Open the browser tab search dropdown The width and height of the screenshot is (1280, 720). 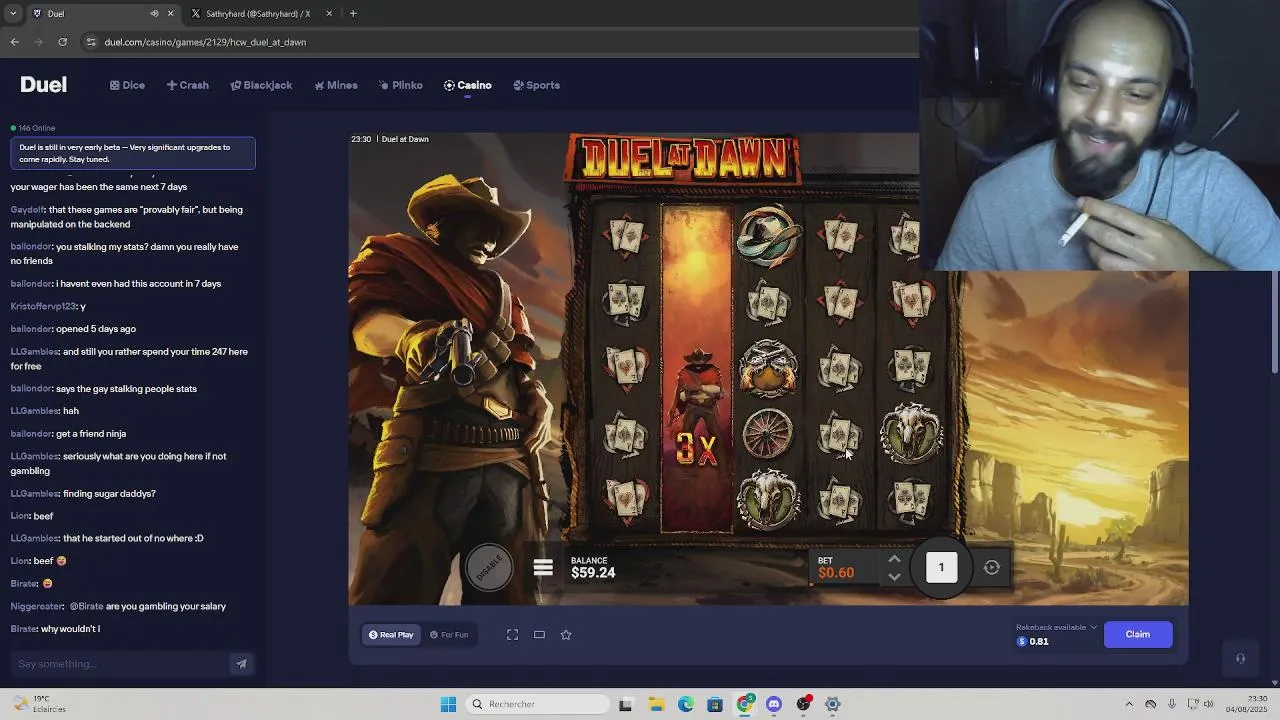coord(12,14)
